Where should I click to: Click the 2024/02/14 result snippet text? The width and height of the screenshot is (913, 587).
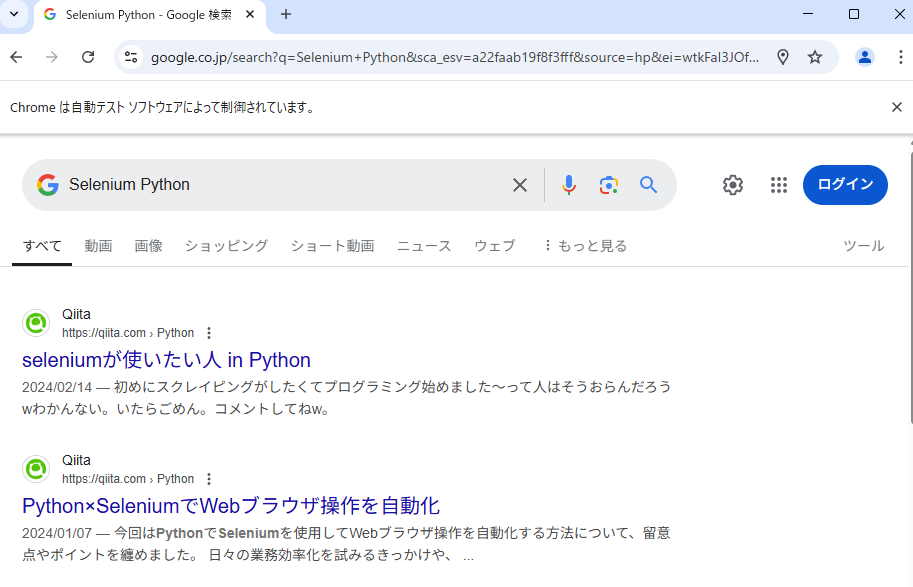[346, 398]
